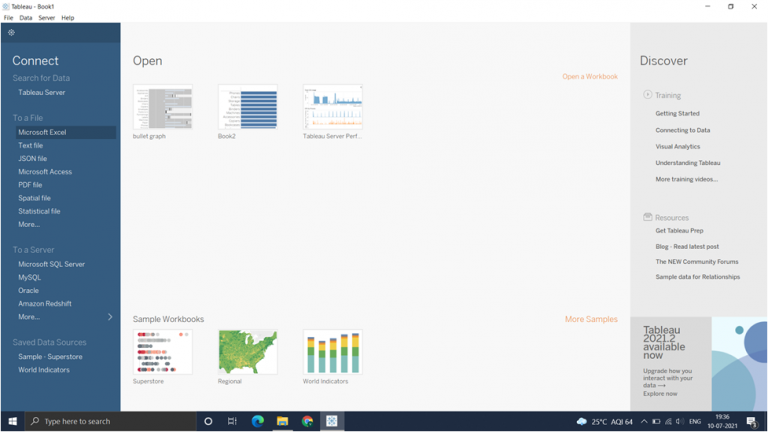The width and height of the screenshot is (768, 432).
Task: Click the network icon in system tray
Action: point(668,422)
